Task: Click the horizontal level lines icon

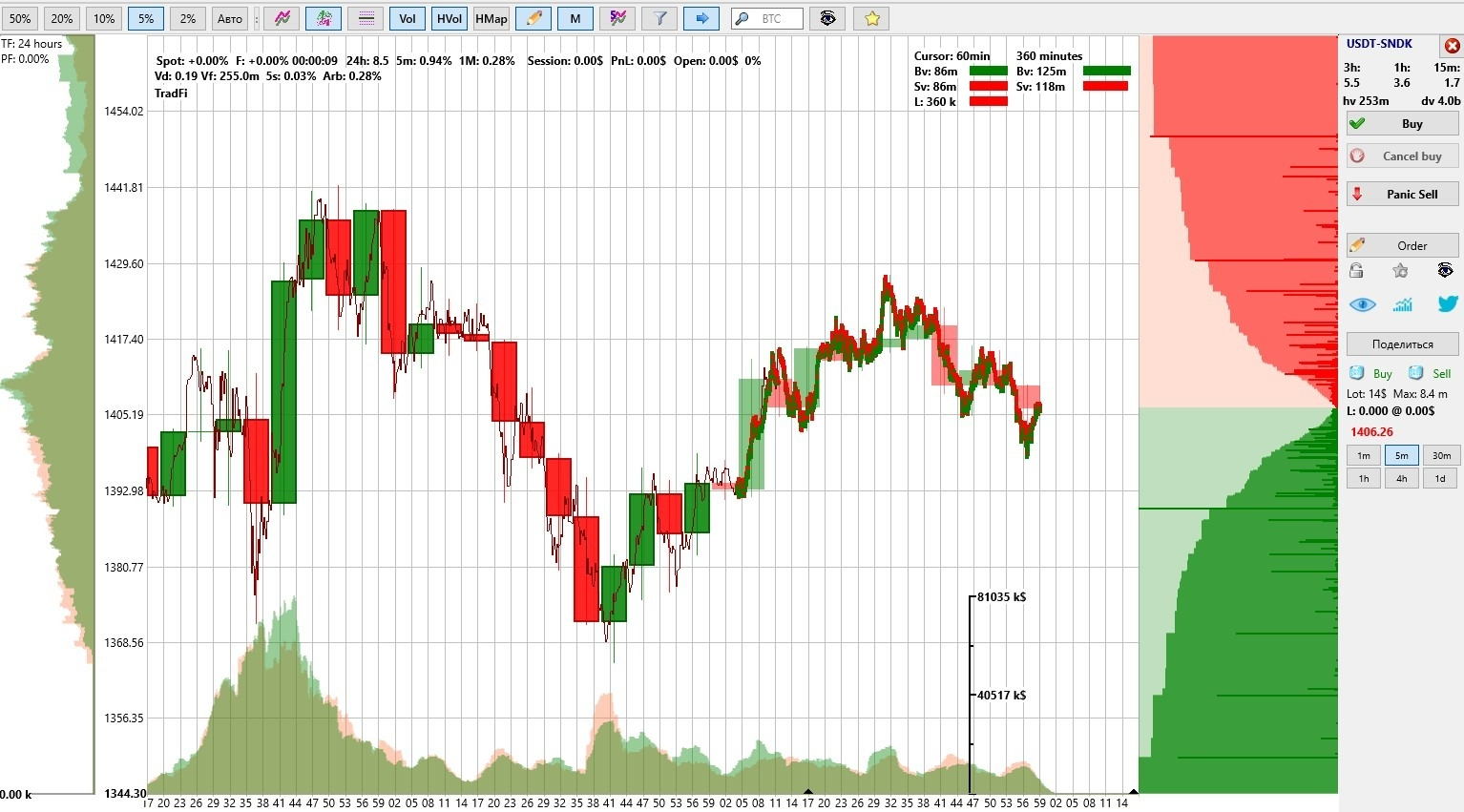Action: 366,18
